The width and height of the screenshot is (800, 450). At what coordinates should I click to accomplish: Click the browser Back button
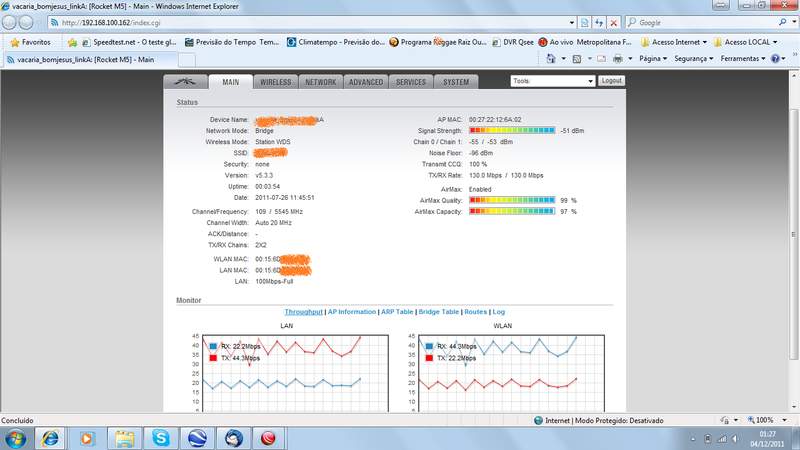pos(9,22)
